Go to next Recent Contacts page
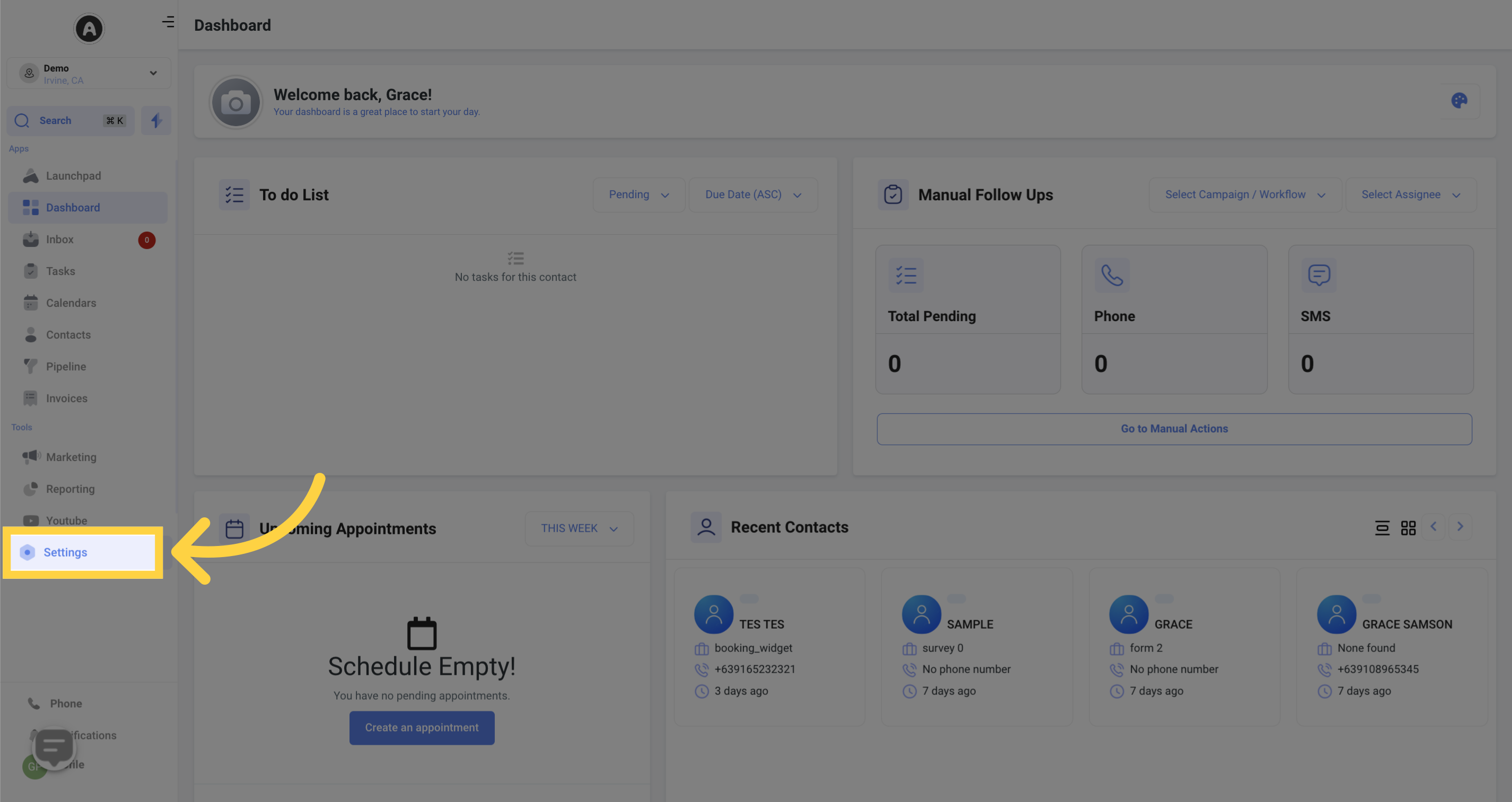This screenshot has height=802, width=1512. 1459,526
